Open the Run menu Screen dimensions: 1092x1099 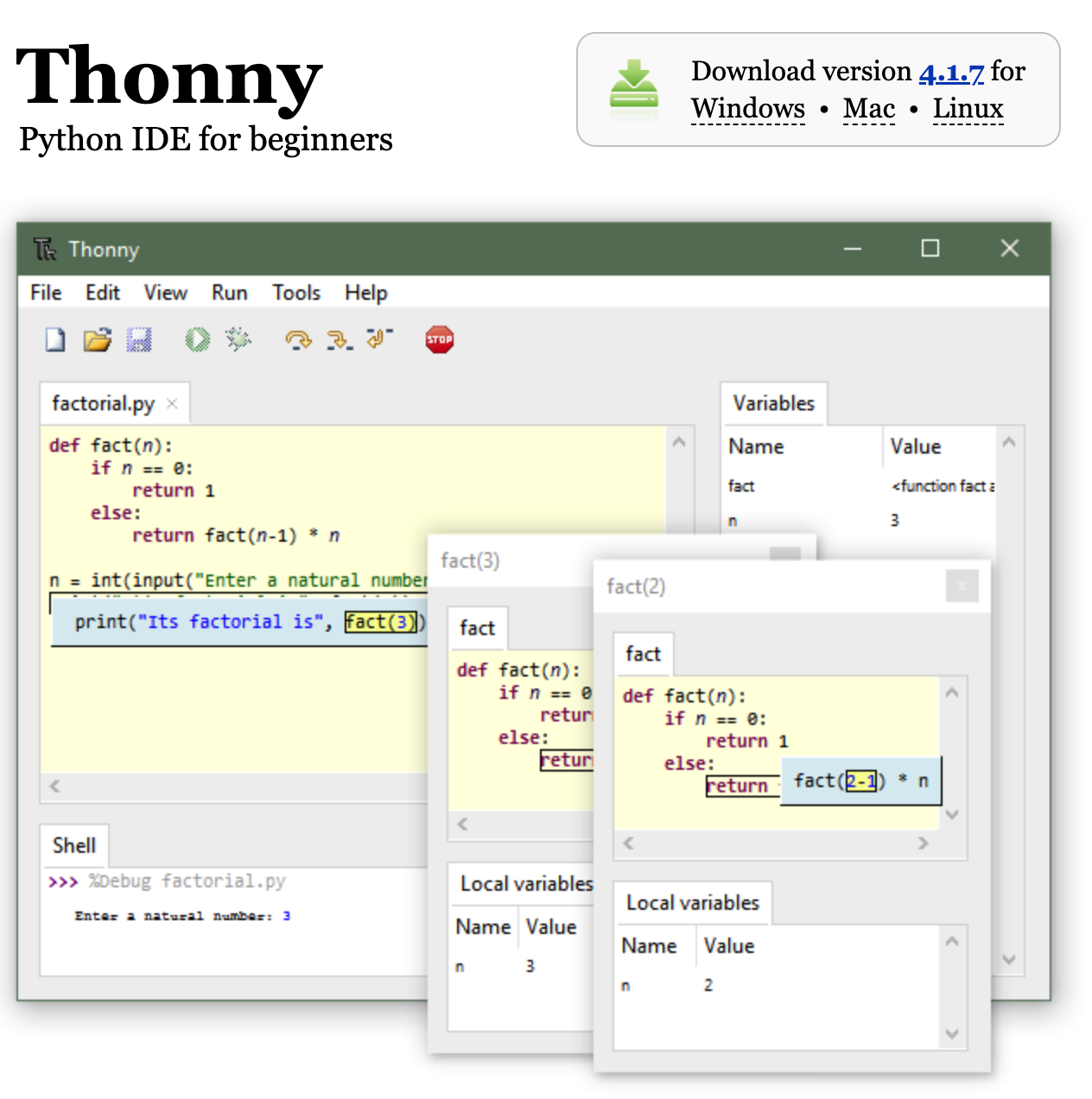[228, 293]
